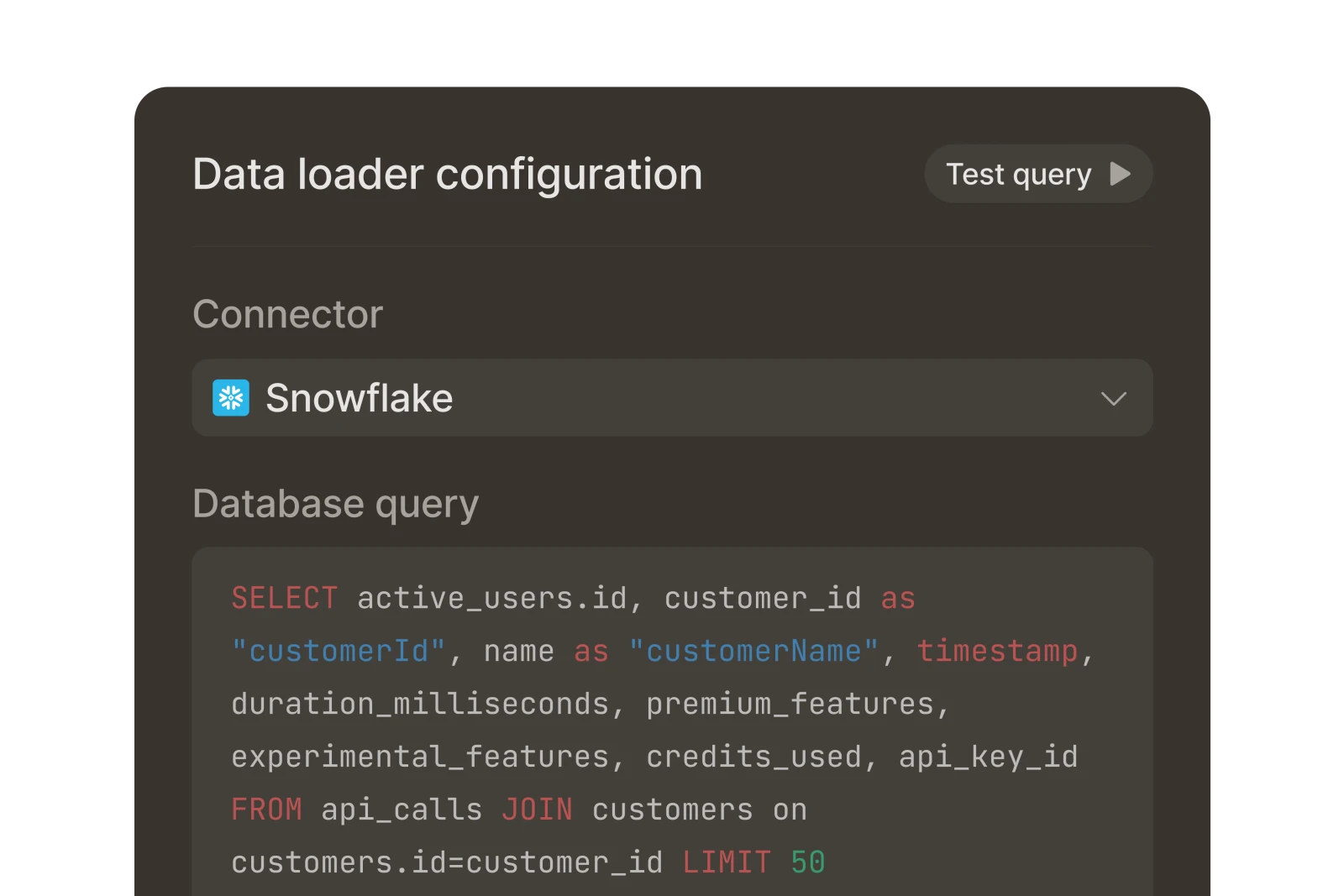Screen dimensions: 1344x896
Task: Place cursor on the timestamp keyword
Action: pos(997,651)
